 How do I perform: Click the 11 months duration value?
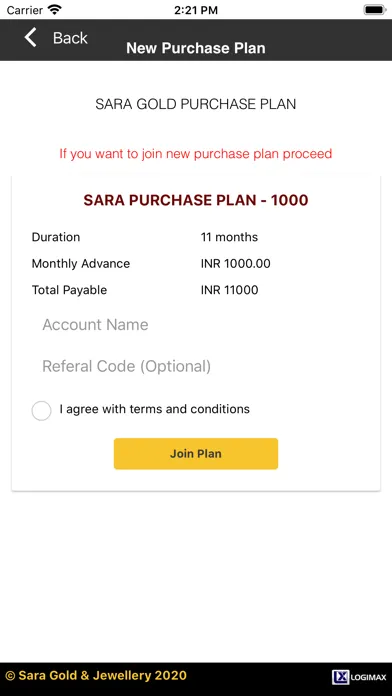point(229,237)
